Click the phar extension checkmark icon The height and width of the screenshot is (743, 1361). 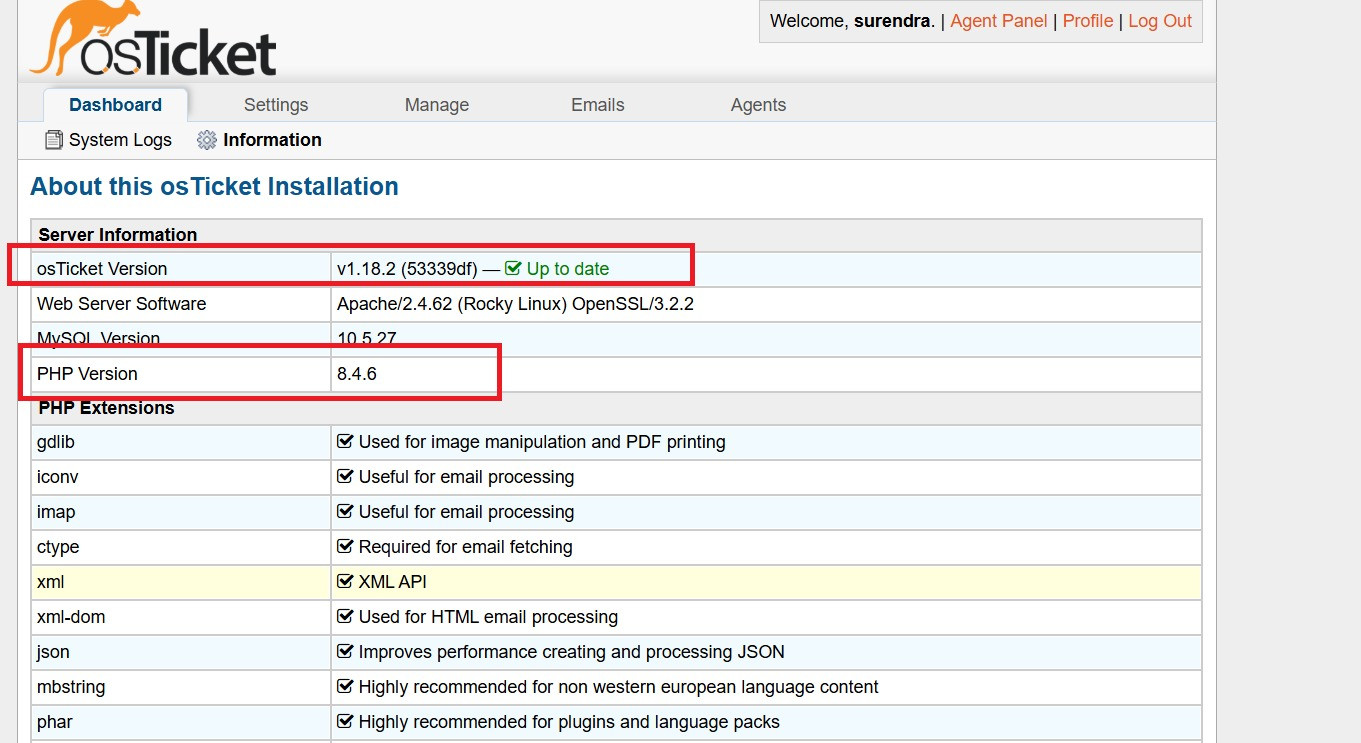point(346,721)
